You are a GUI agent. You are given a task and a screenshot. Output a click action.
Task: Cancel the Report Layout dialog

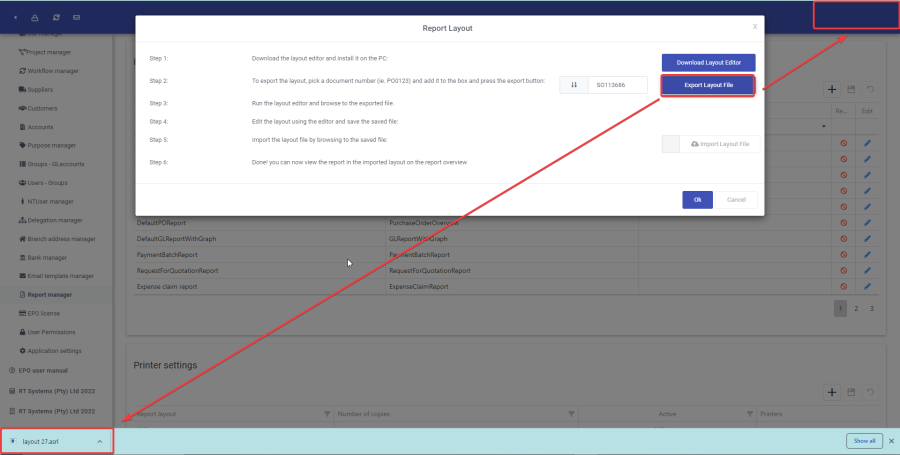[x=736, y=200]
